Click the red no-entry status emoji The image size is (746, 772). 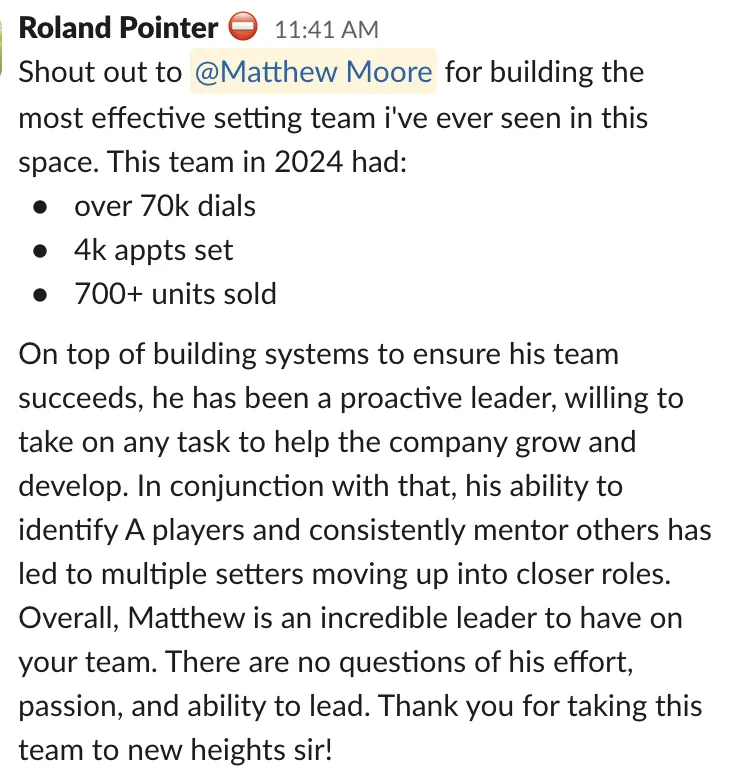click(243, 26)
